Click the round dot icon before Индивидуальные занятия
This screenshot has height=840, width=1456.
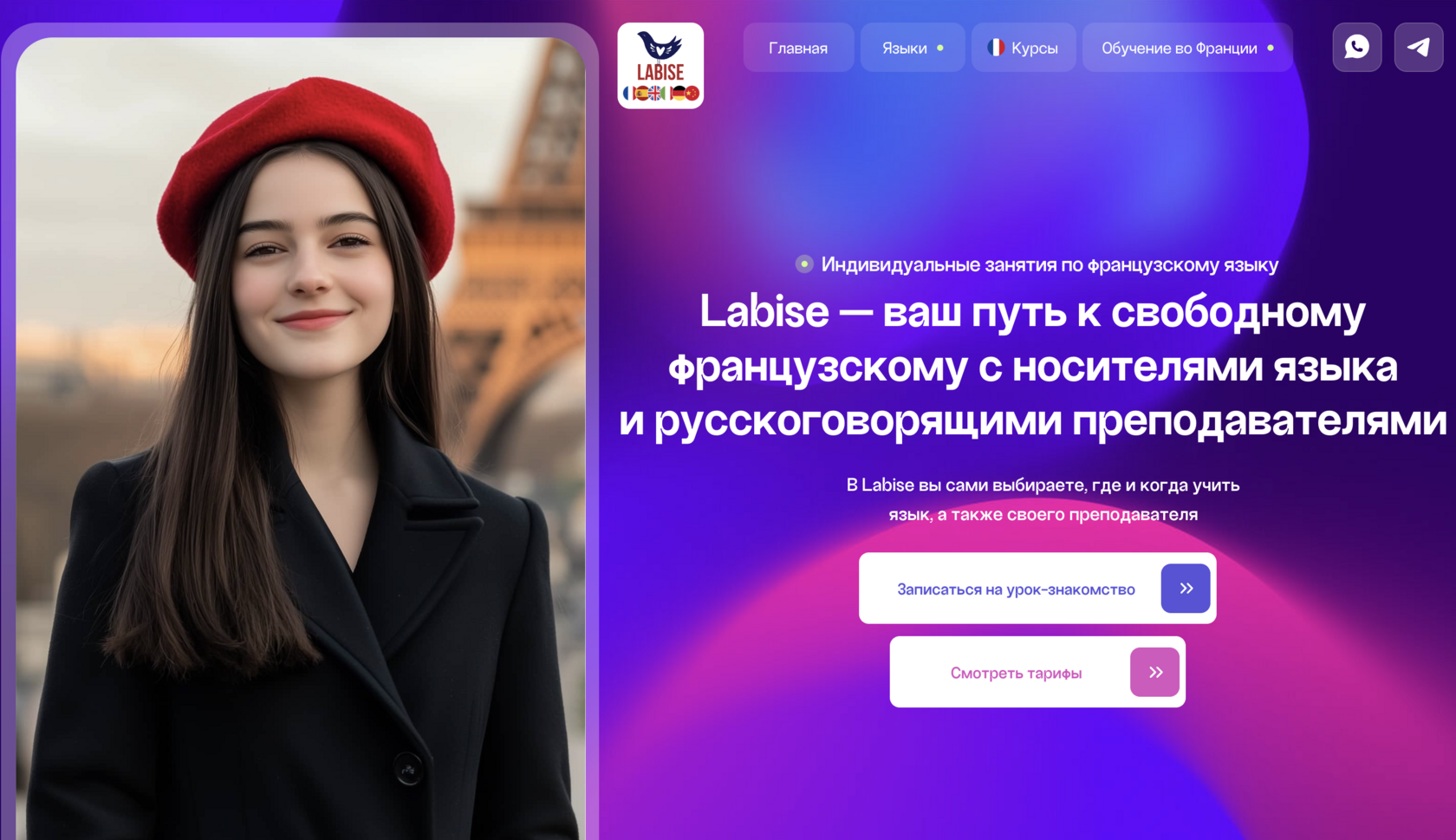coord(804,264)
